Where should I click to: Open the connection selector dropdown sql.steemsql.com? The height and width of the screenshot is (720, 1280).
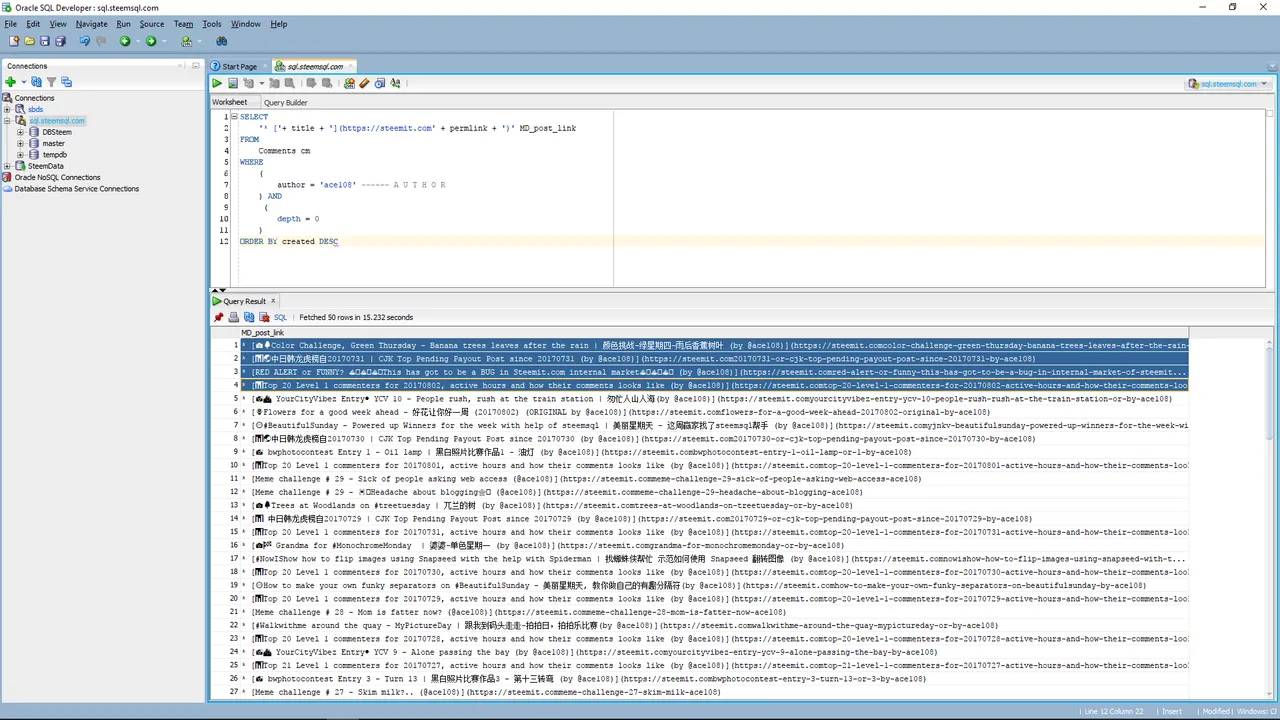point(1227,84)
